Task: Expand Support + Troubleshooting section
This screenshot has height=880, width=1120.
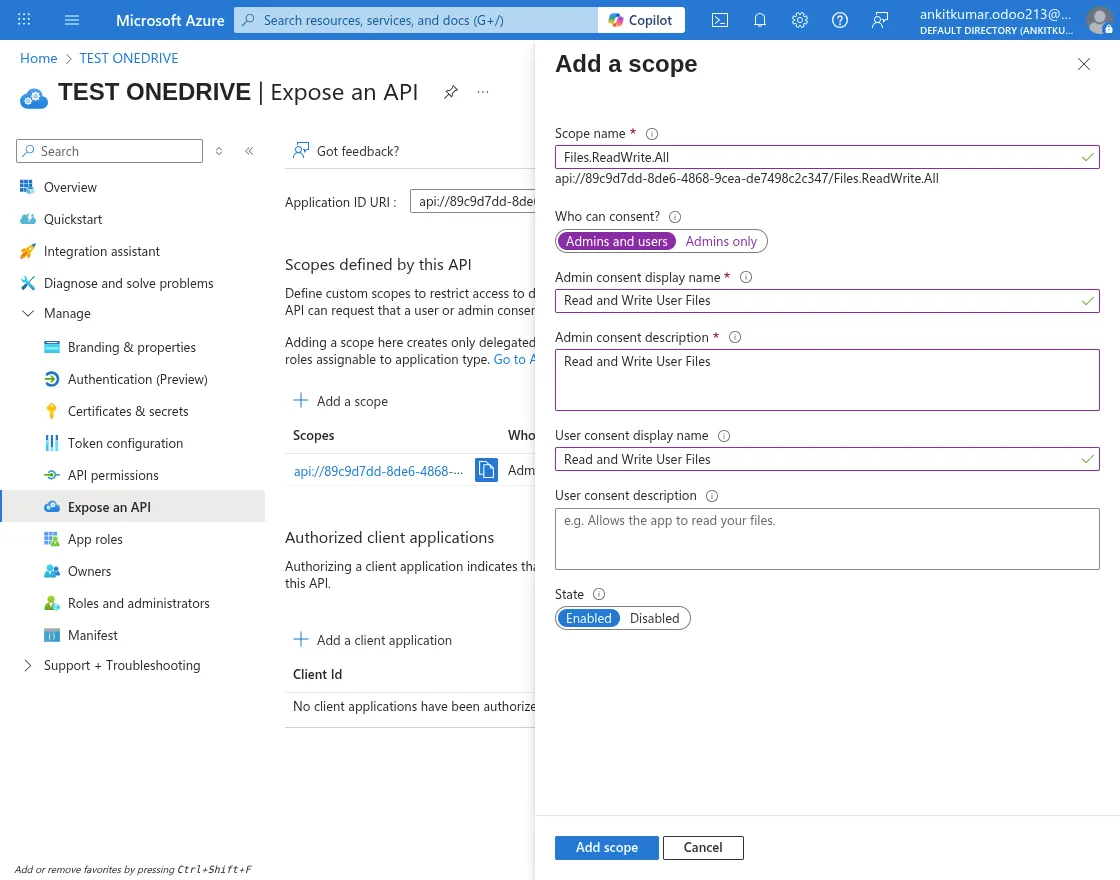Action: click(x=27, y=665)
